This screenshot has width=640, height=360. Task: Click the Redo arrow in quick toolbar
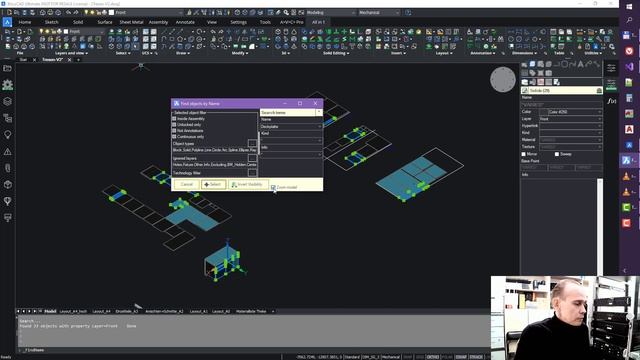(76, 13)
